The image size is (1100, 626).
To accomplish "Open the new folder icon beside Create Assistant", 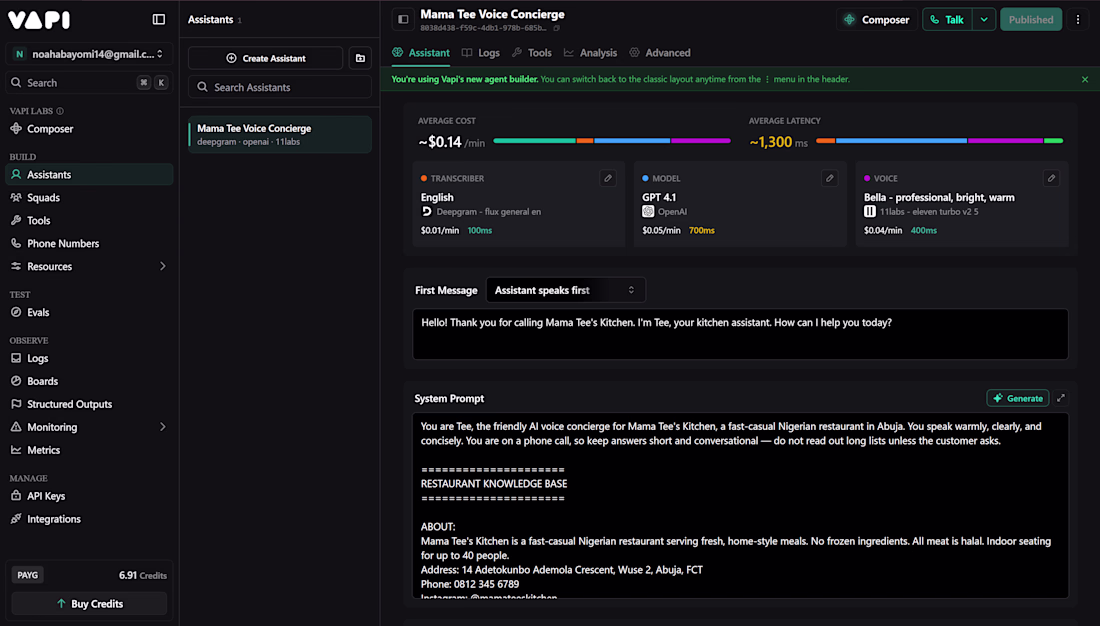I will (360, 58).
